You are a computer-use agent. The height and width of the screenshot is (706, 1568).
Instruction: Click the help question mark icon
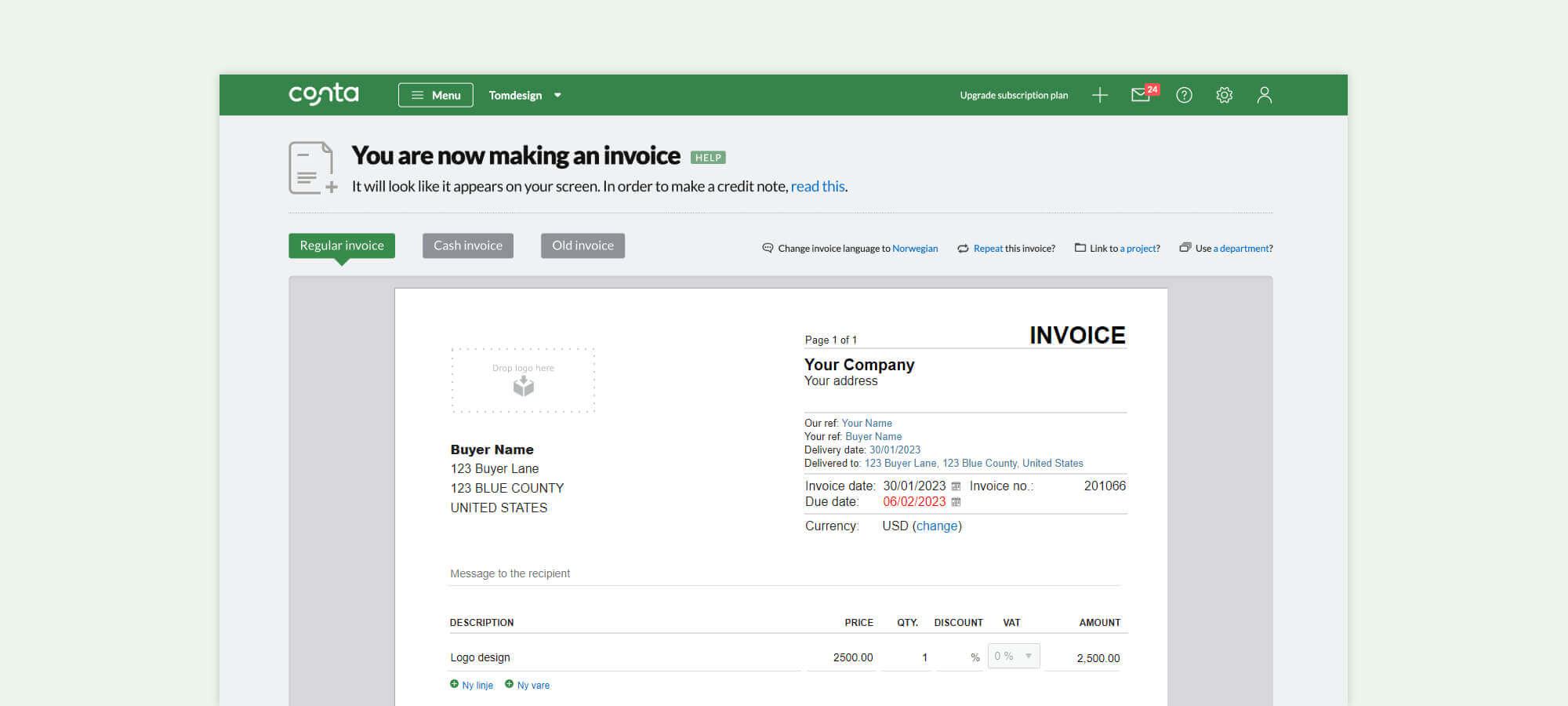click(x=1184, y=95)
